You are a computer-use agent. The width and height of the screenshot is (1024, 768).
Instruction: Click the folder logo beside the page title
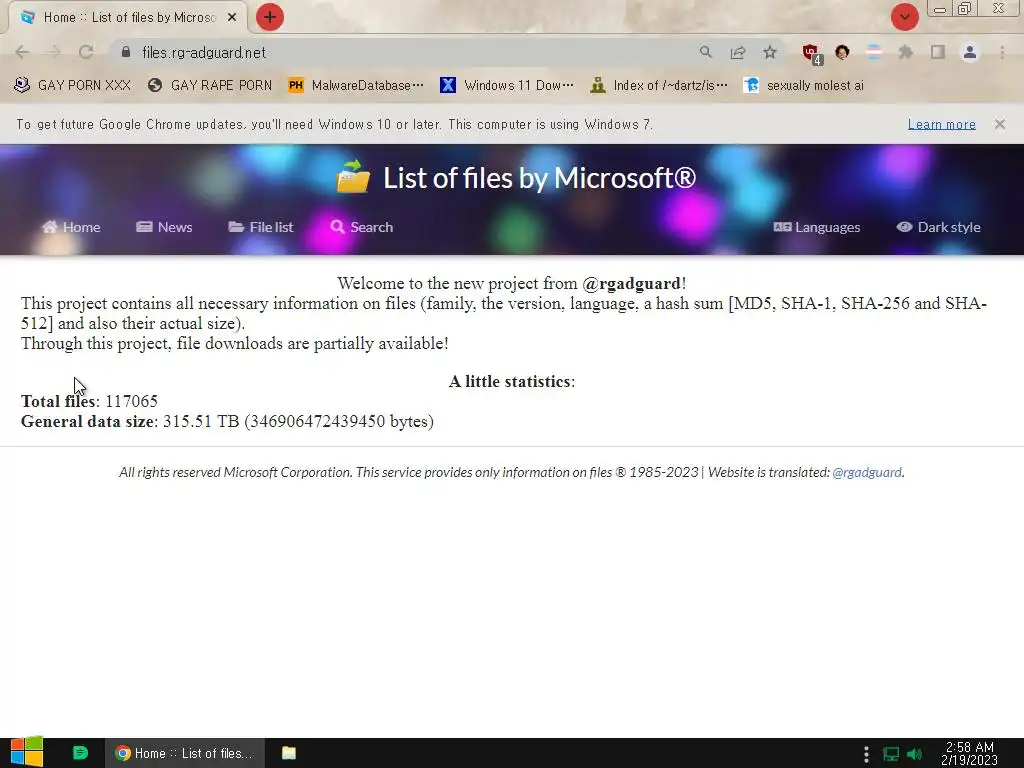pyautogui.click(x=353, y=177)
